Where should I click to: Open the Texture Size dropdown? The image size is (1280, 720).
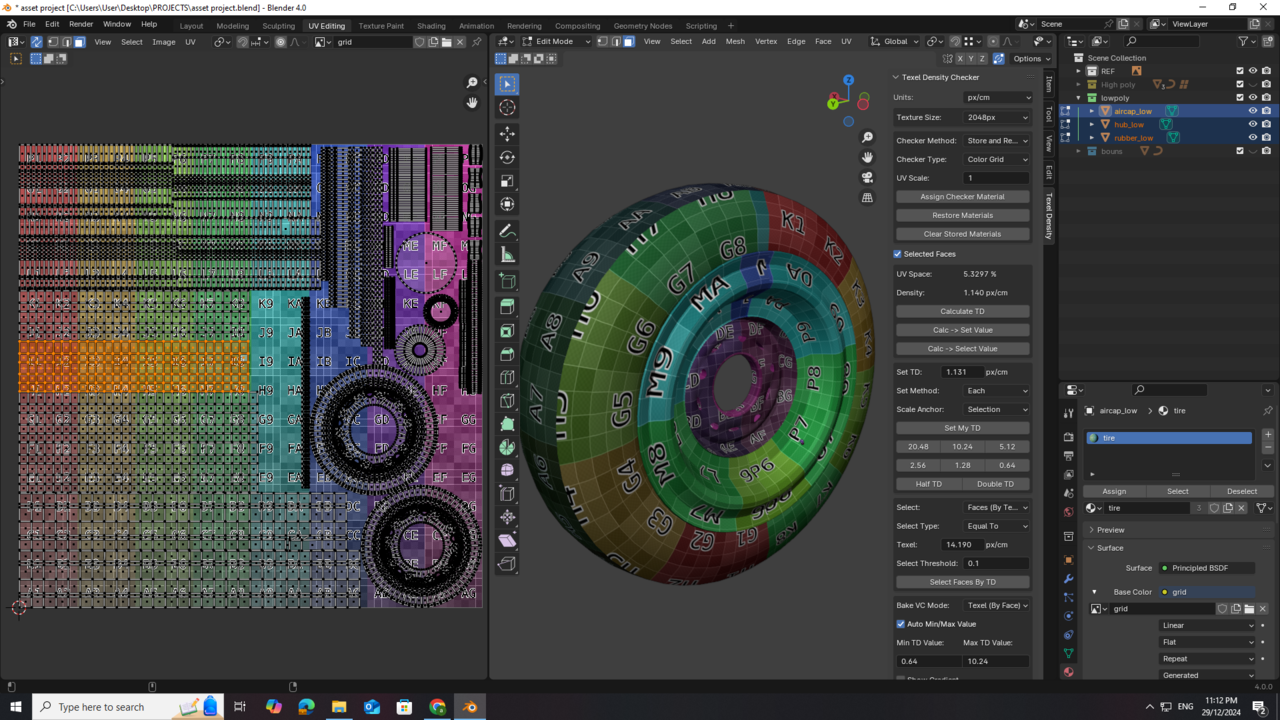(x=996, y=117)
